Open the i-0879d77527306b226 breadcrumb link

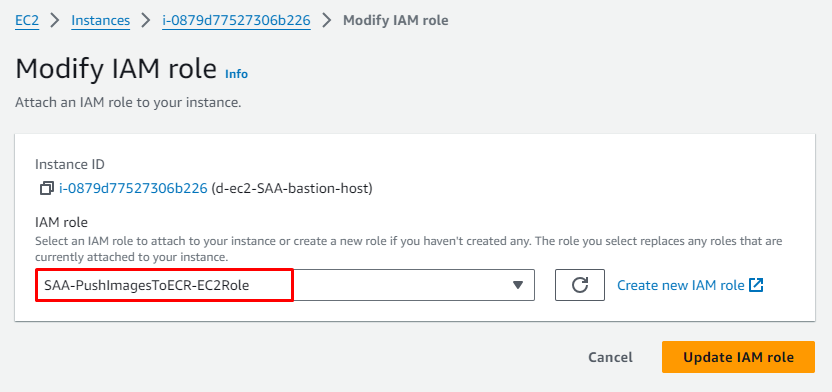(237, 21)
